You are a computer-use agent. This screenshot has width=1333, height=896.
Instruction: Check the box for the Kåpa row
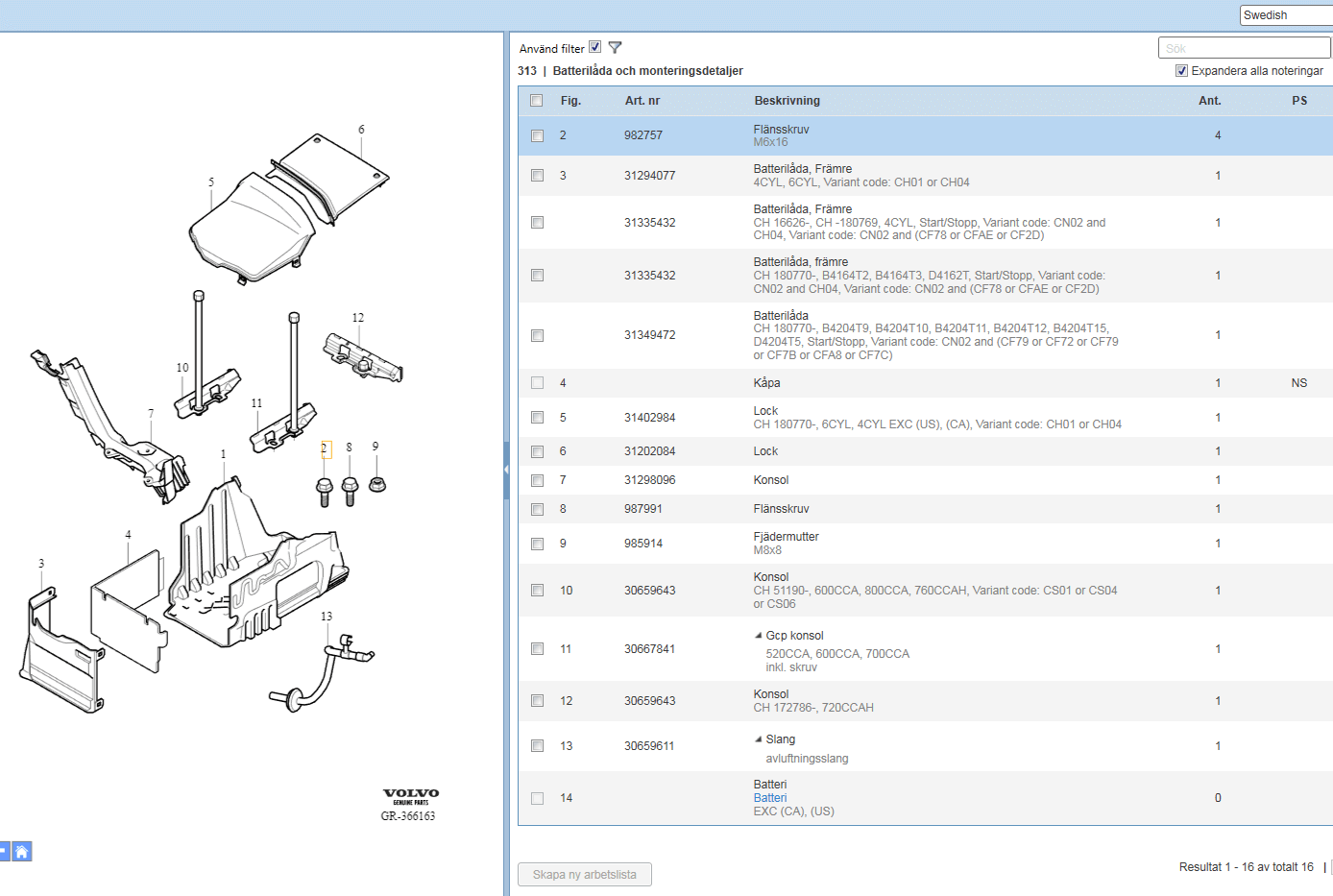(x=537, y=383)
